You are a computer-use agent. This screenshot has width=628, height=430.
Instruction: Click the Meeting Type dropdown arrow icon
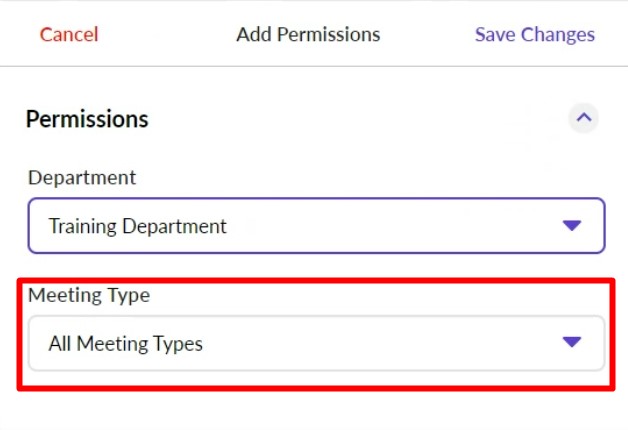coord(572,342)
